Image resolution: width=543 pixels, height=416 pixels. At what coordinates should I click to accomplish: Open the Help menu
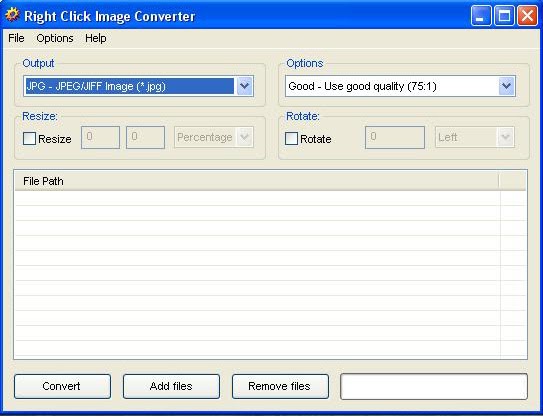pos(96,38)
